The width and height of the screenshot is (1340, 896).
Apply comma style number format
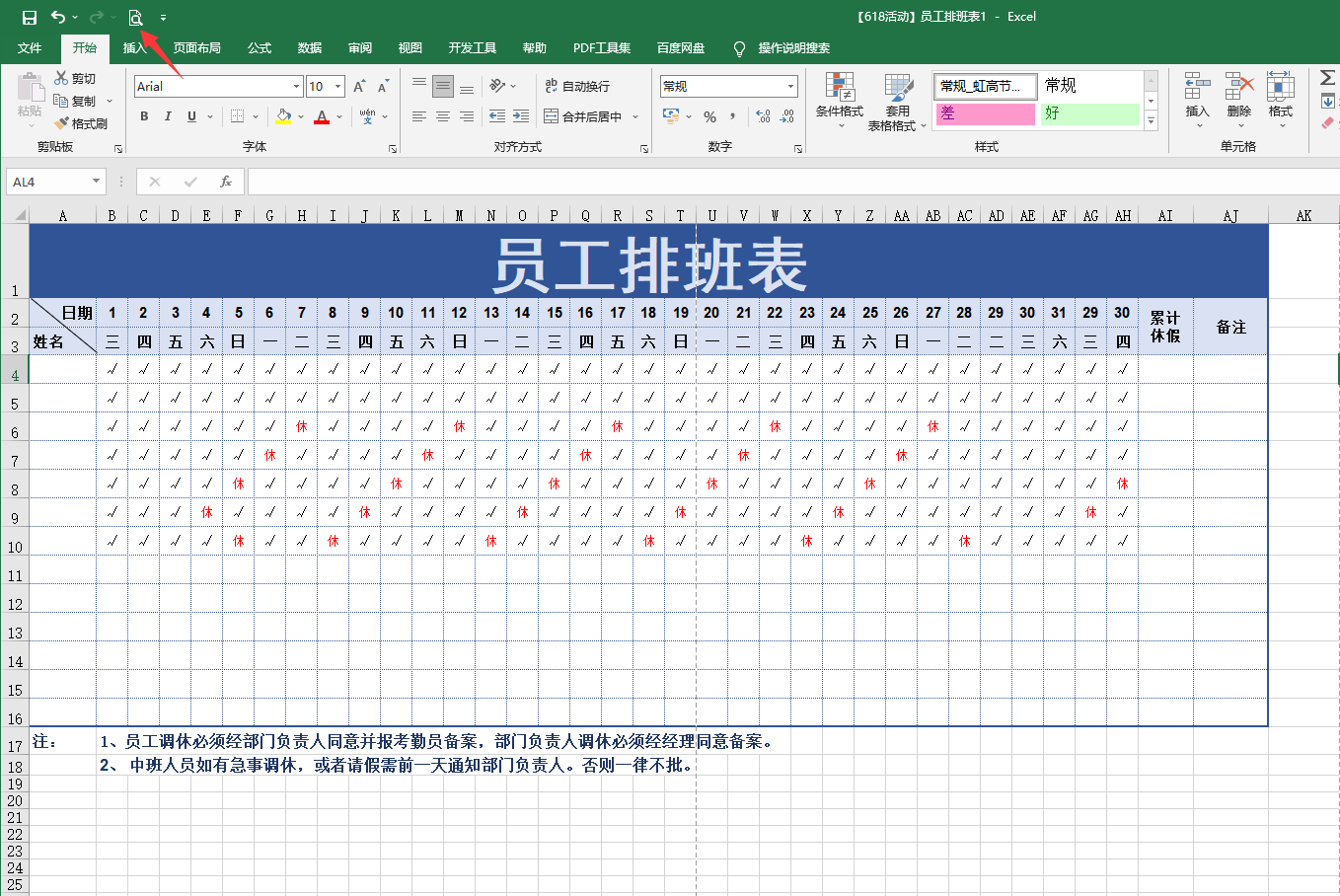[733, 116]
